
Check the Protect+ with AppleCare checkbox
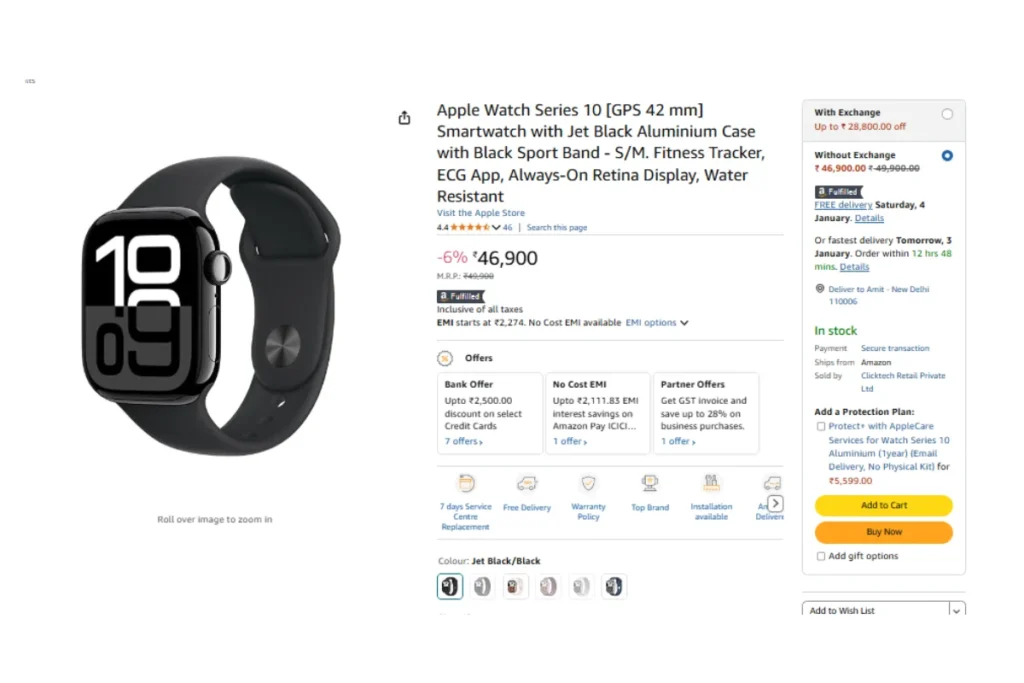pyautogui.click(x=821, y=426)
